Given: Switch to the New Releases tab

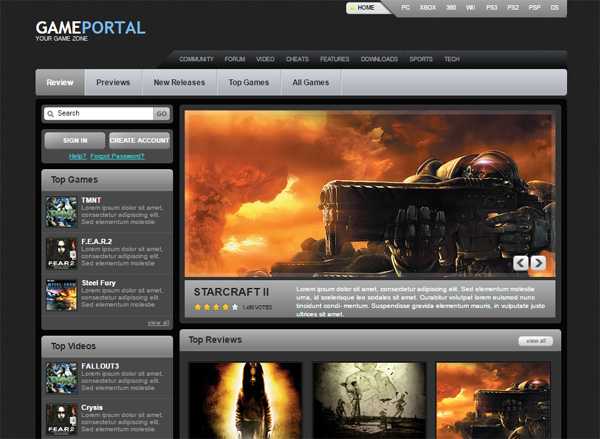Looking at the screenshot, I should (x=179, y=82).
